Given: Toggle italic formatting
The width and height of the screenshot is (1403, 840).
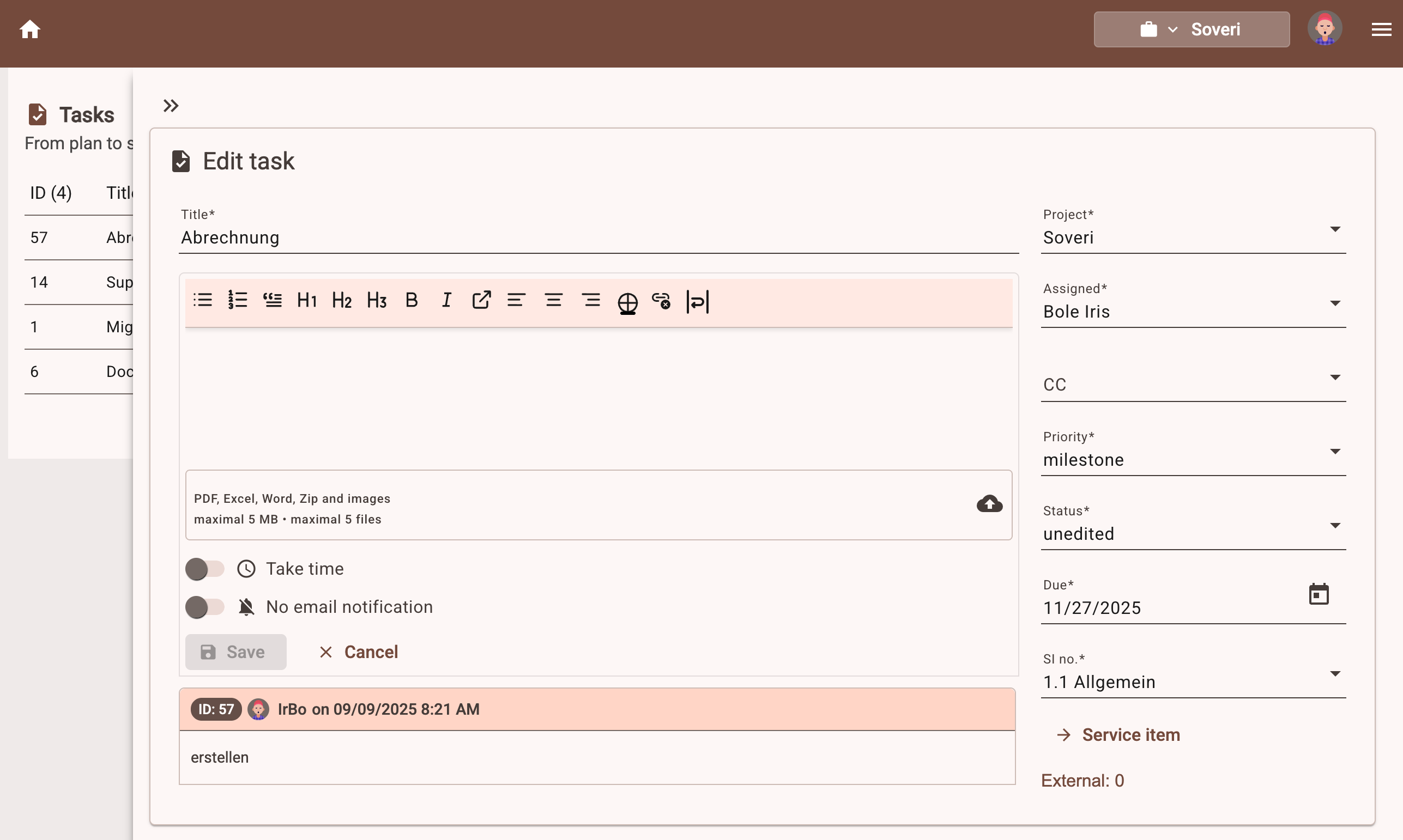Looking at the screenshot, I should tap(446, 300).
